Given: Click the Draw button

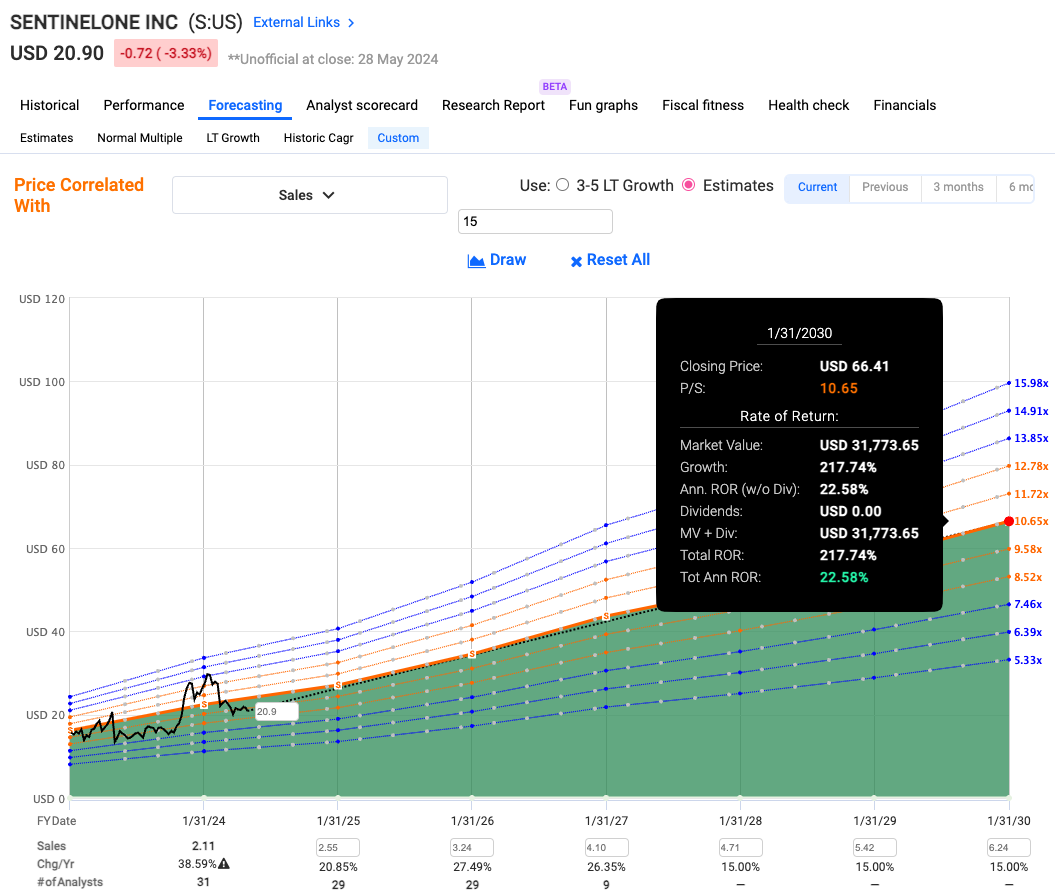Looking at the screenshot, I should [497, 260].
